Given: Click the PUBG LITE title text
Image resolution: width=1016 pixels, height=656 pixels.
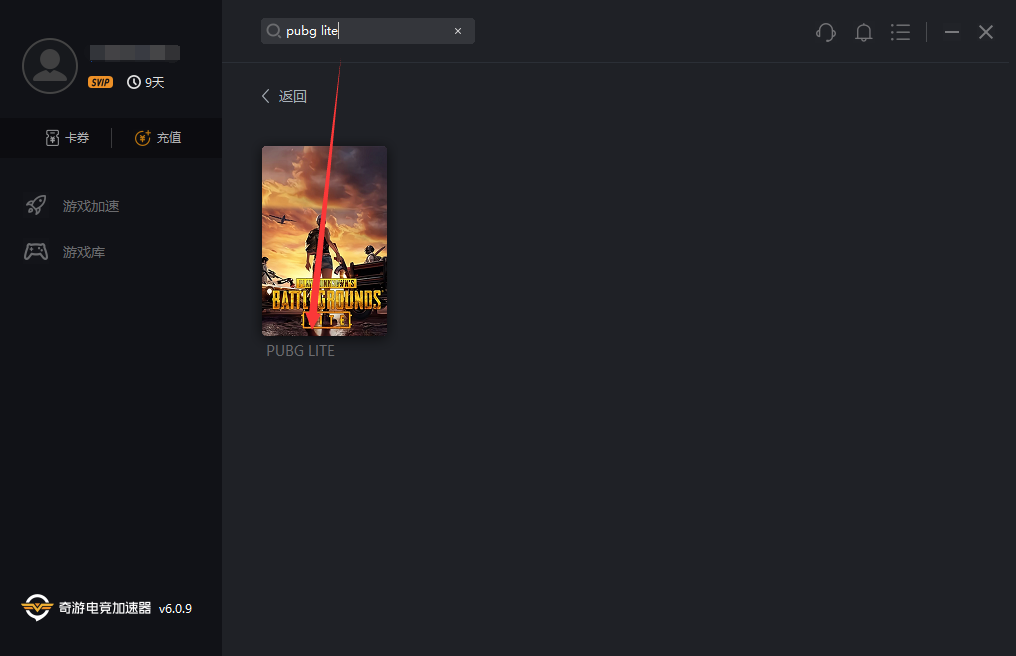Looking at the screenshot, I should (300, 351).
